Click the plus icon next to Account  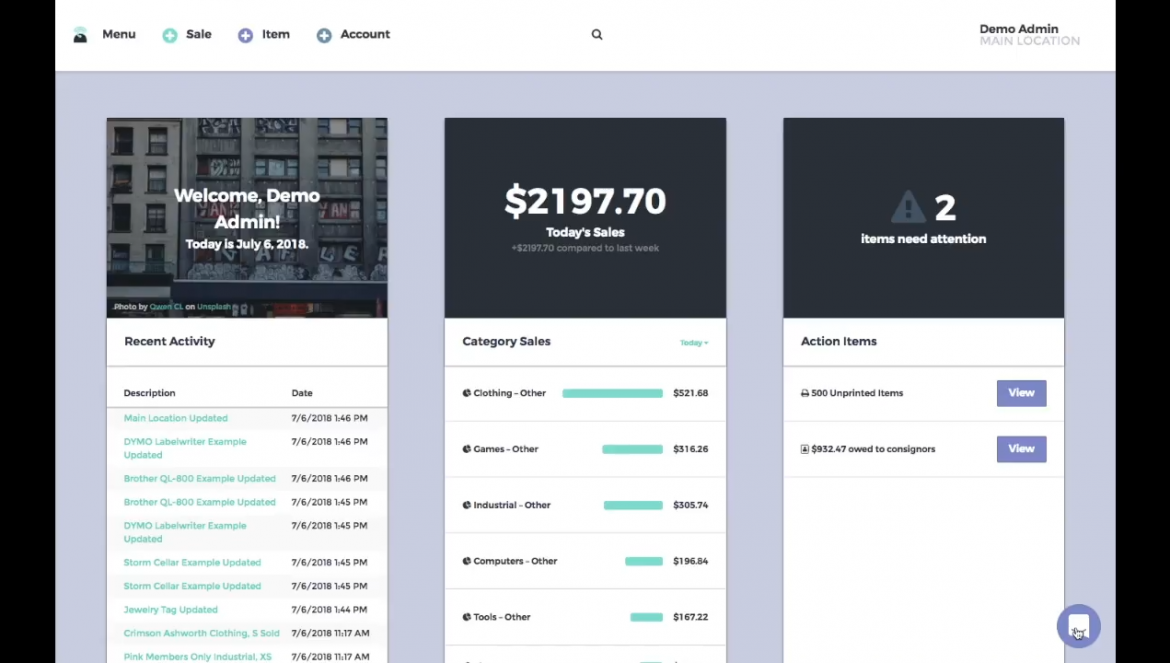point(324,34)
